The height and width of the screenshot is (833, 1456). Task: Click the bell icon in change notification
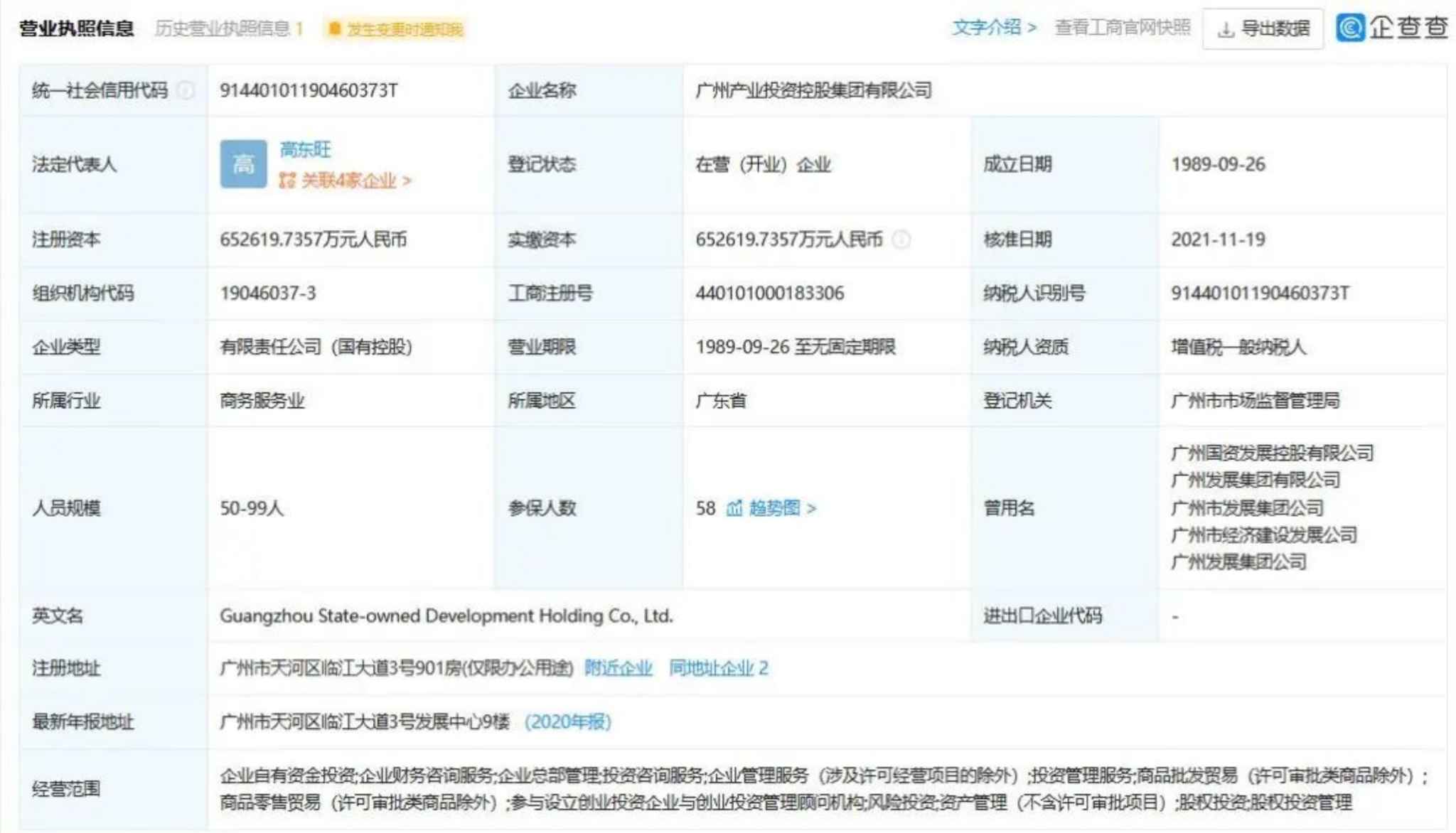(334, 29)
